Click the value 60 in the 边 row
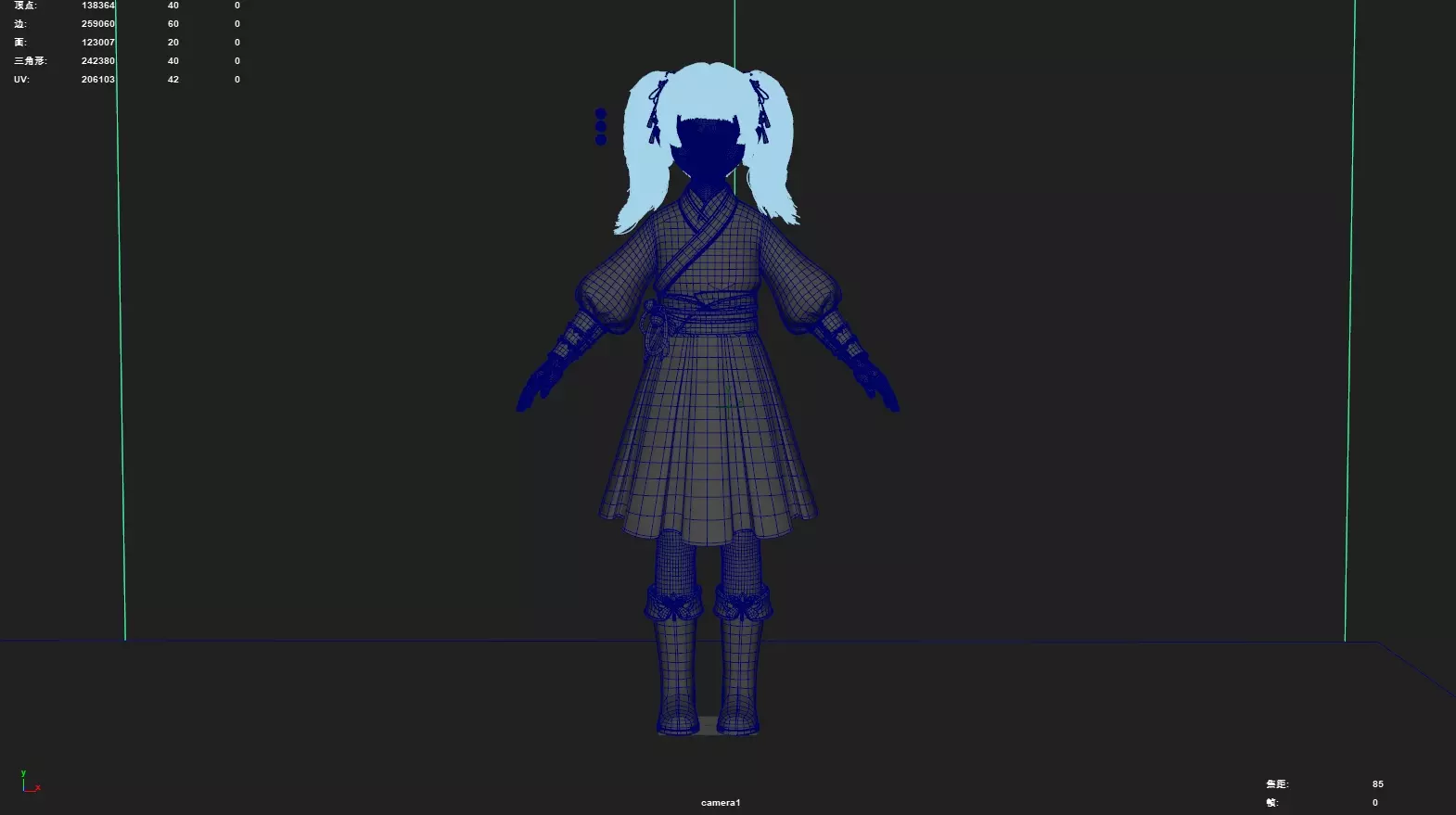 [173, 24]
